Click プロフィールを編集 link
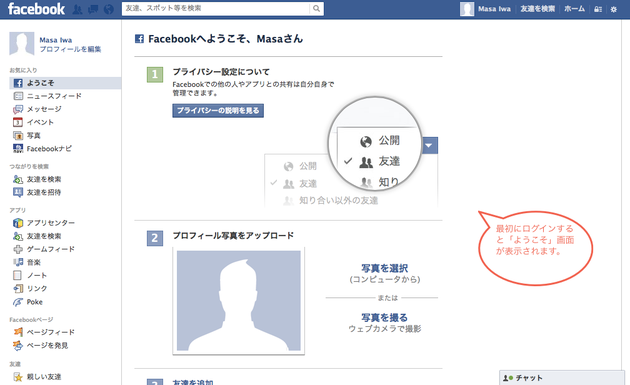 click(70, 49)
